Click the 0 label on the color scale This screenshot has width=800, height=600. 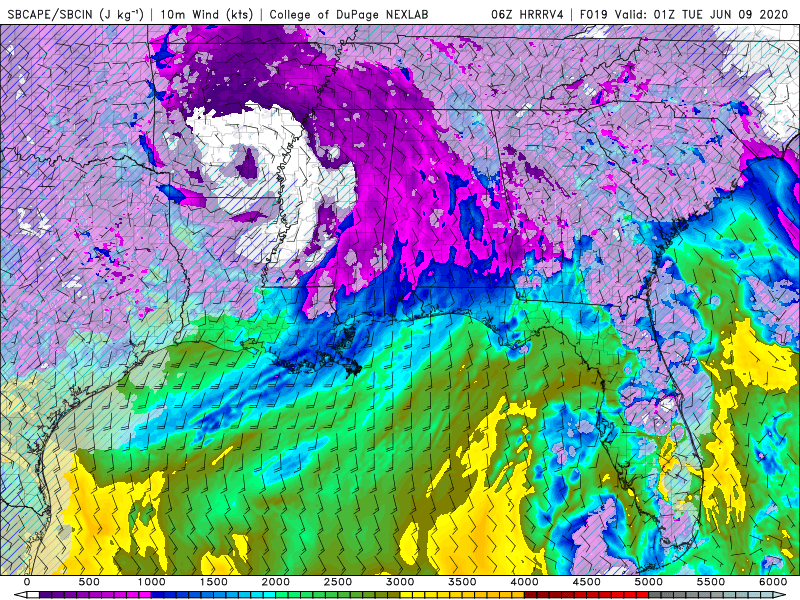click(x=27, y=582)
